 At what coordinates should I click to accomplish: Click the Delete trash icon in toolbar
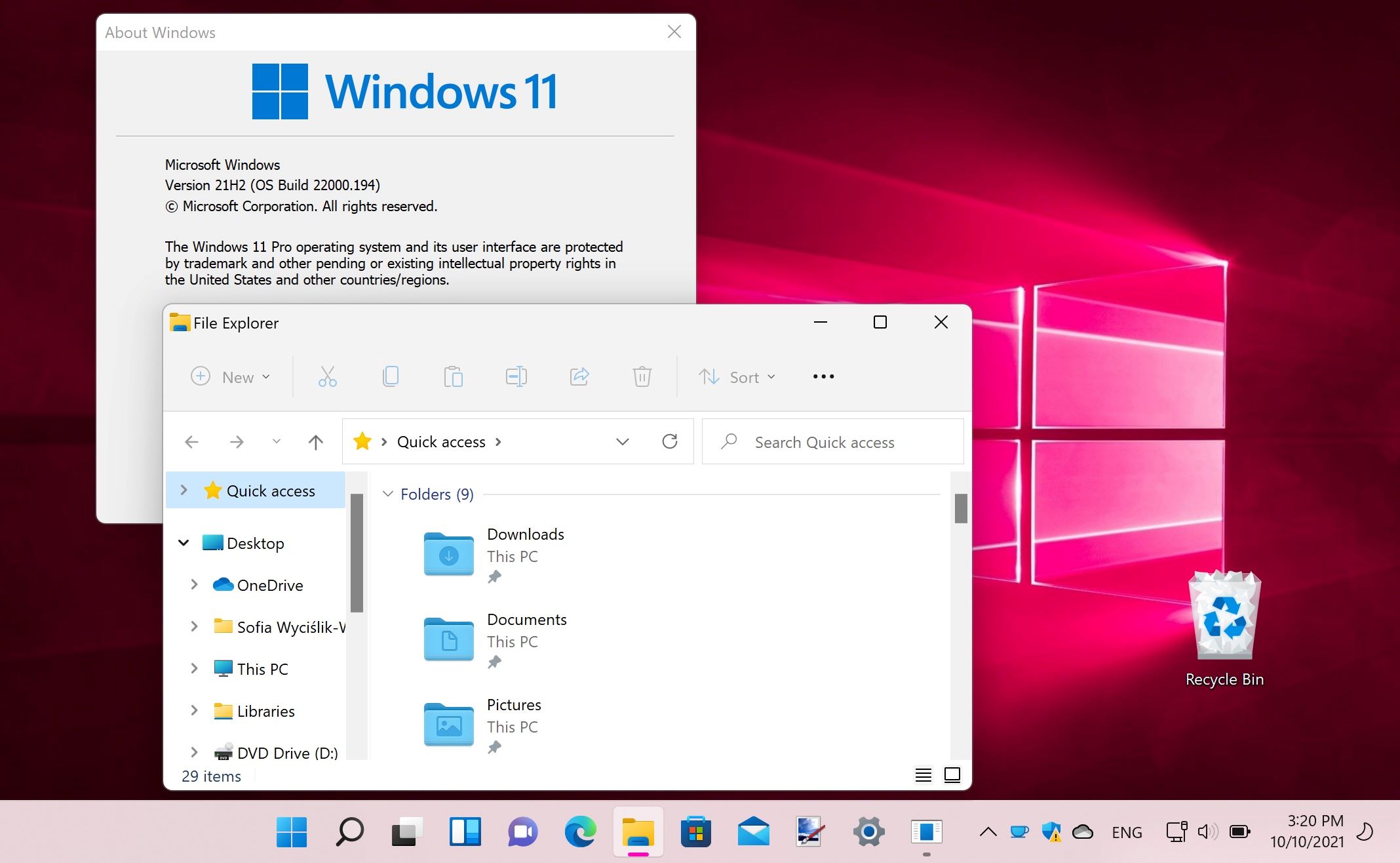(x=642, y=376)
